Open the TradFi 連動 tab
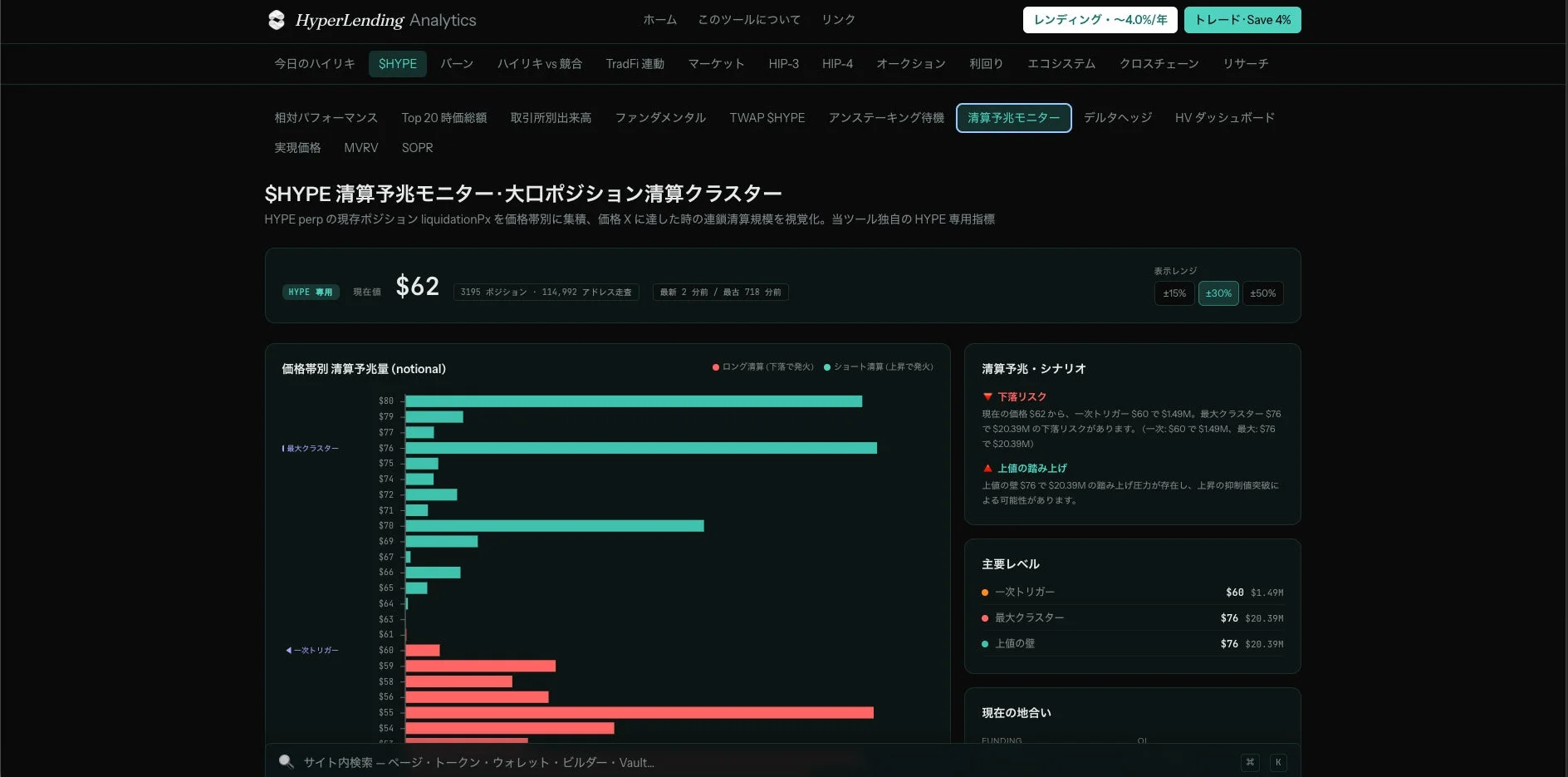 [635, 64]
